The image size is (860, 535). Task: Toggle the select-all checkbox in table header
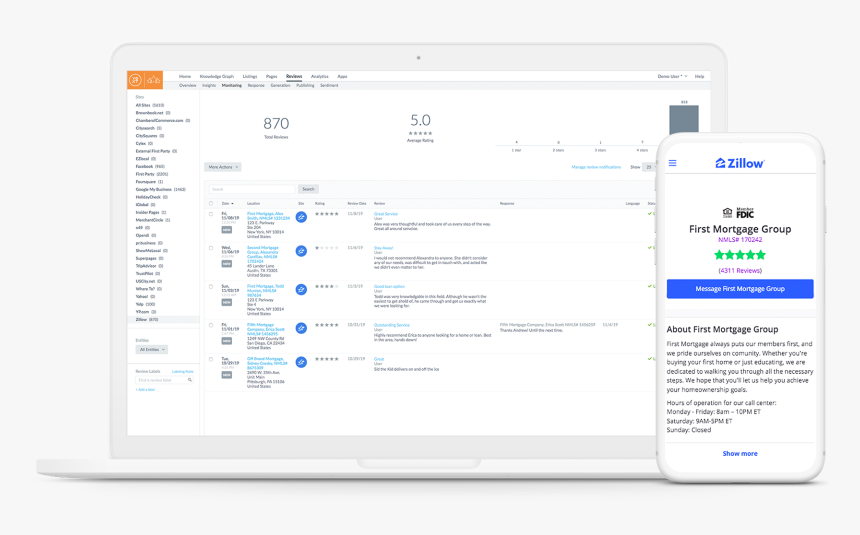211,204
